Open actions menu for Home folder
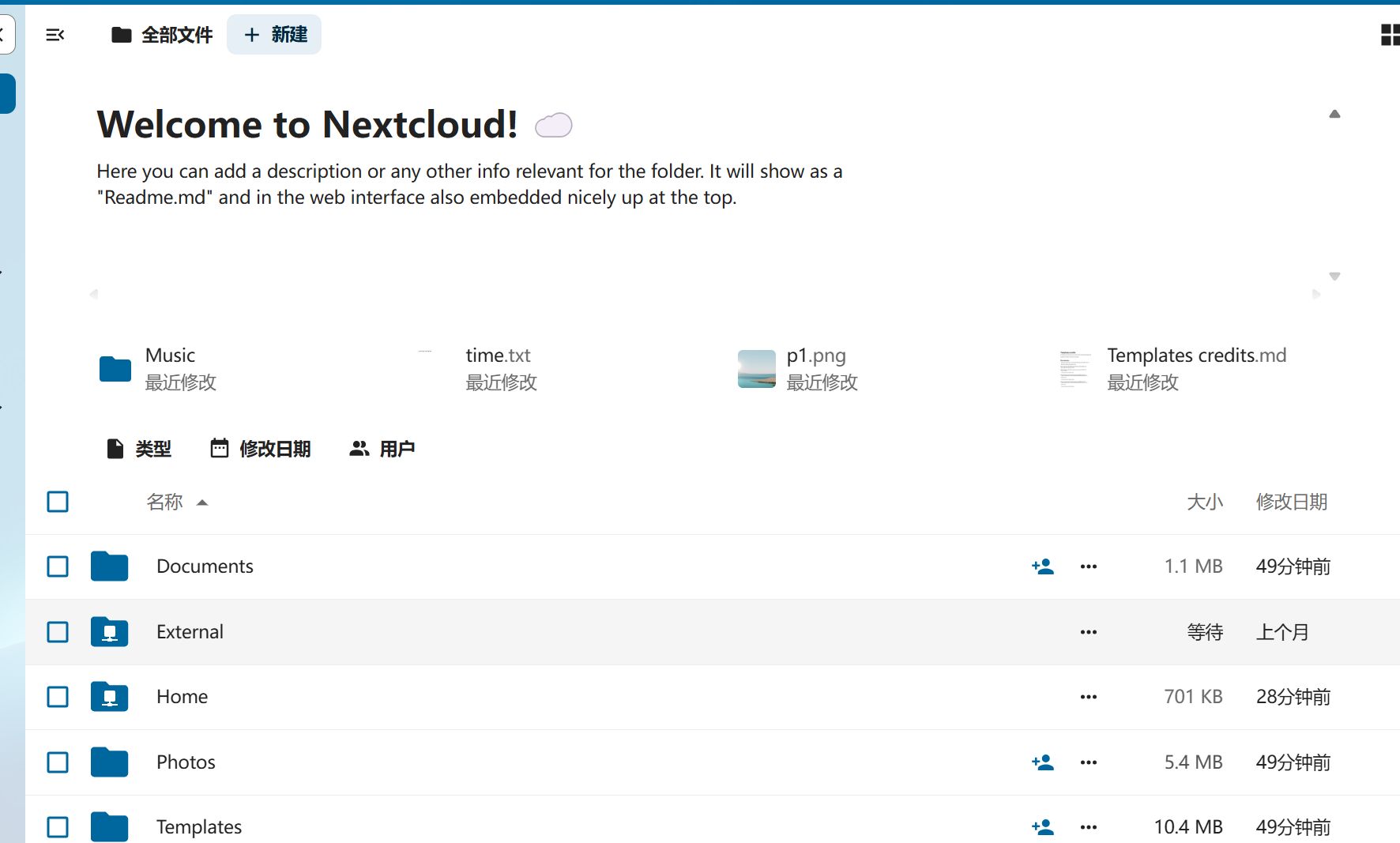1400x843 pixels. point(1088,697)
